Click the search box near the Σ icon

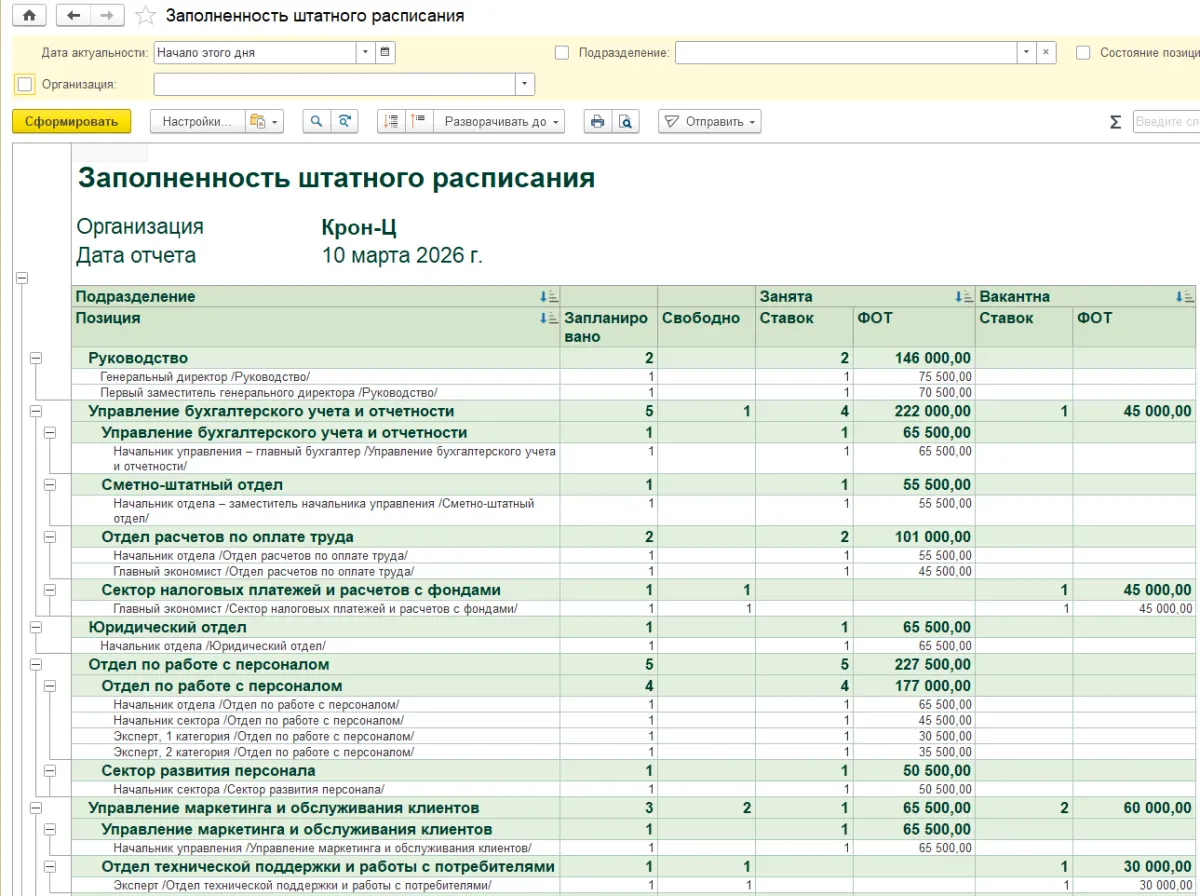coord(1166,121)
